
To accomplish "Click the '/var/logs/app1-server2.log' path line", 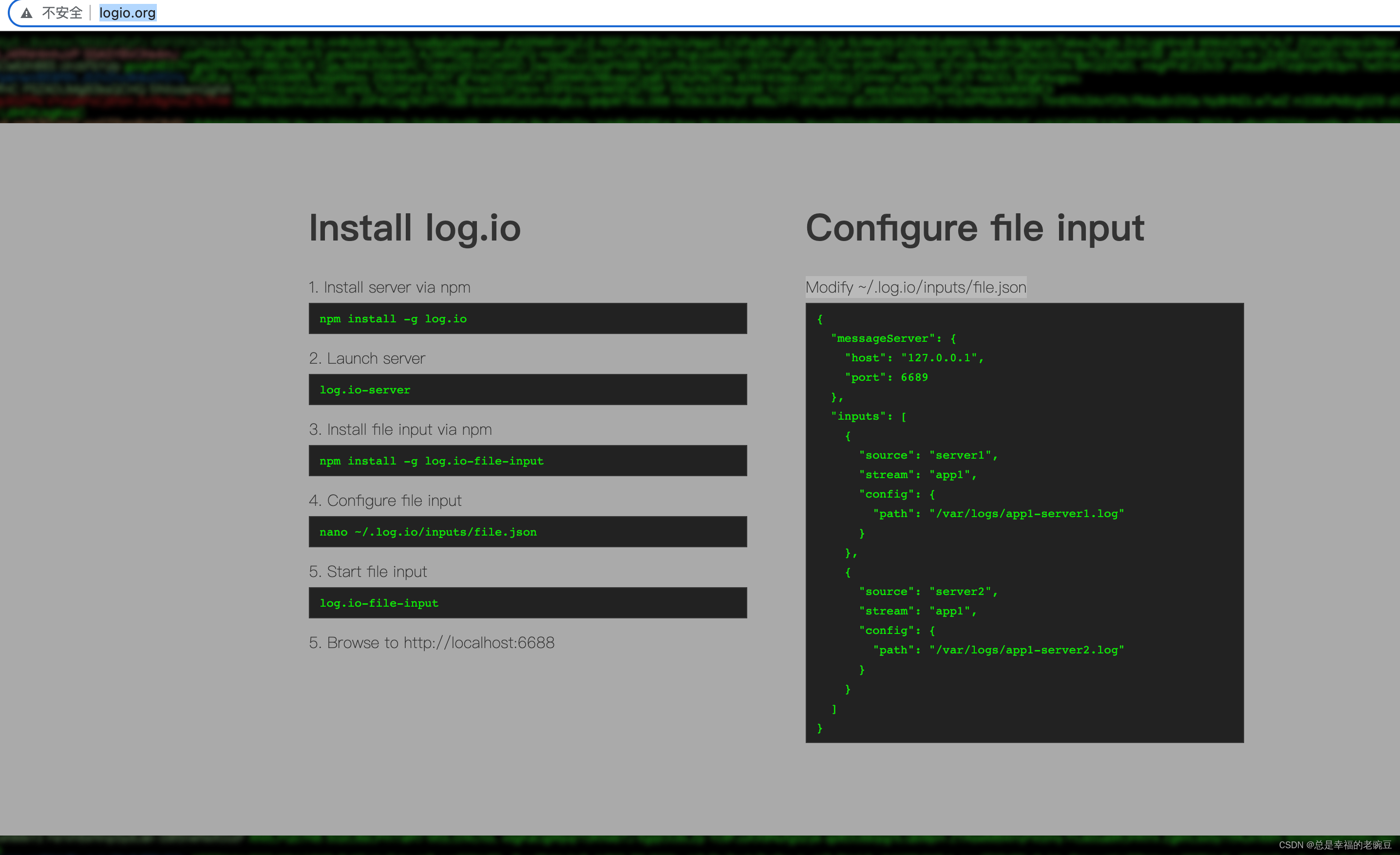I will click(x=998, y=650).
